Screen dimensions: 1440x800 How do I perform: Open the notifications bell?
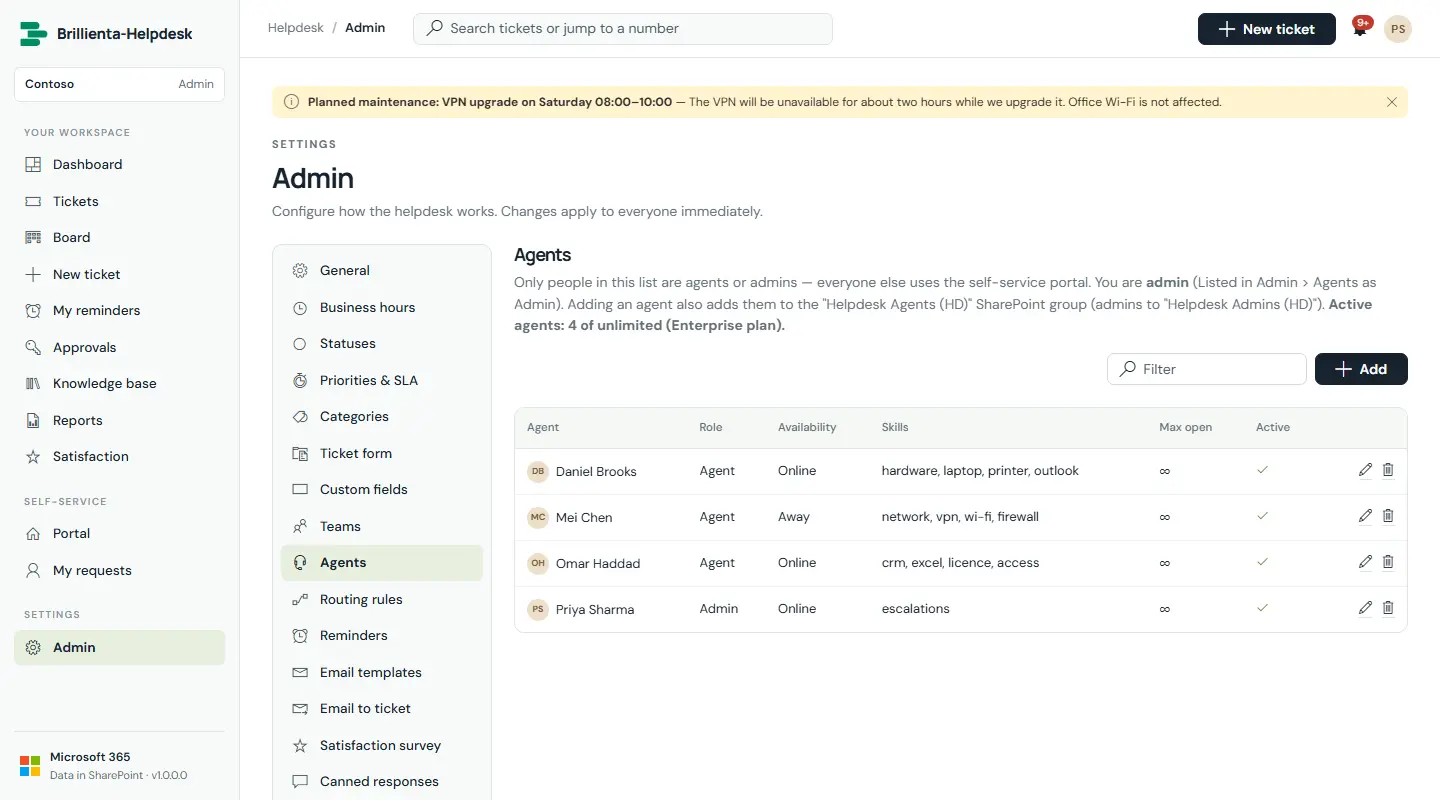(x=1360, y=29)
